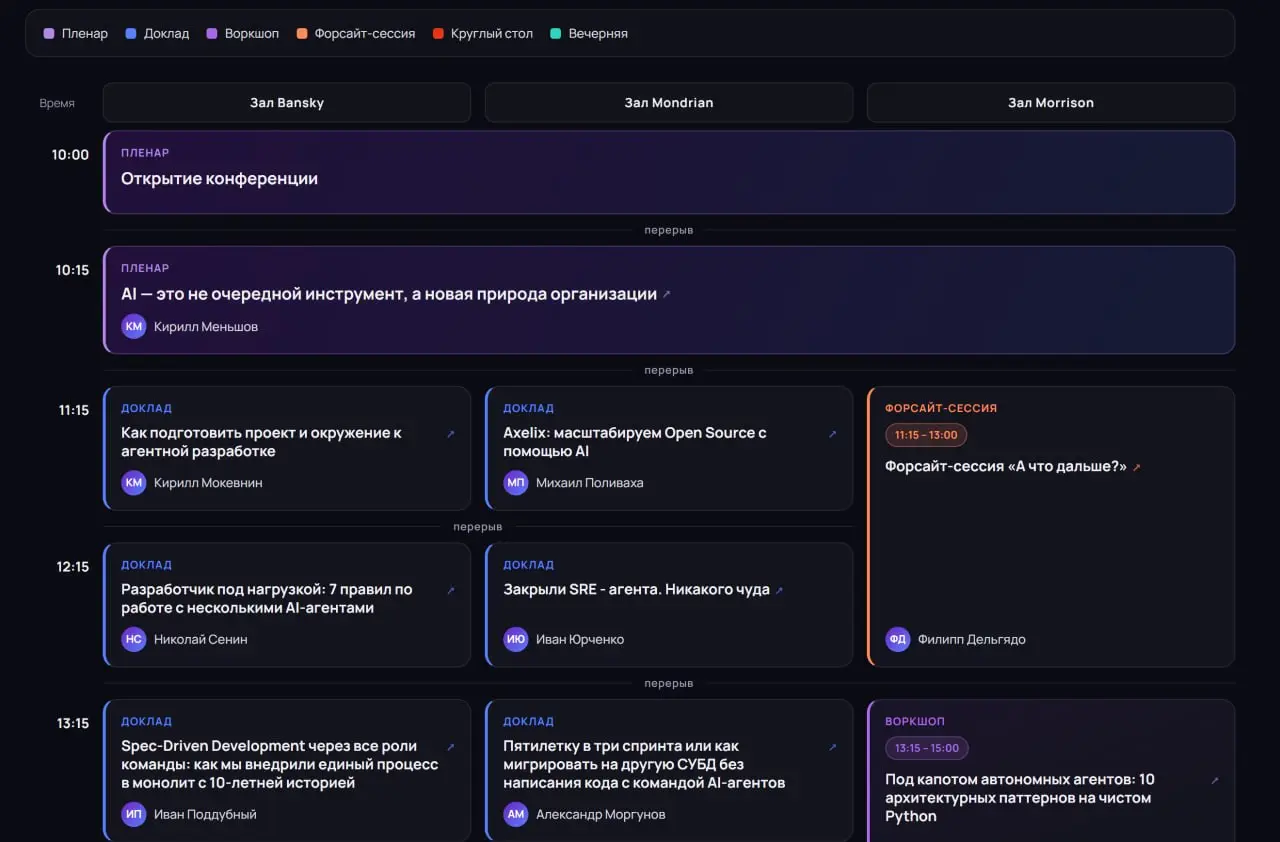The width and height of the screenshot is (1280, 842).
Task: Click speaker name Филипп Дельгядо
Action: [972, 640]
